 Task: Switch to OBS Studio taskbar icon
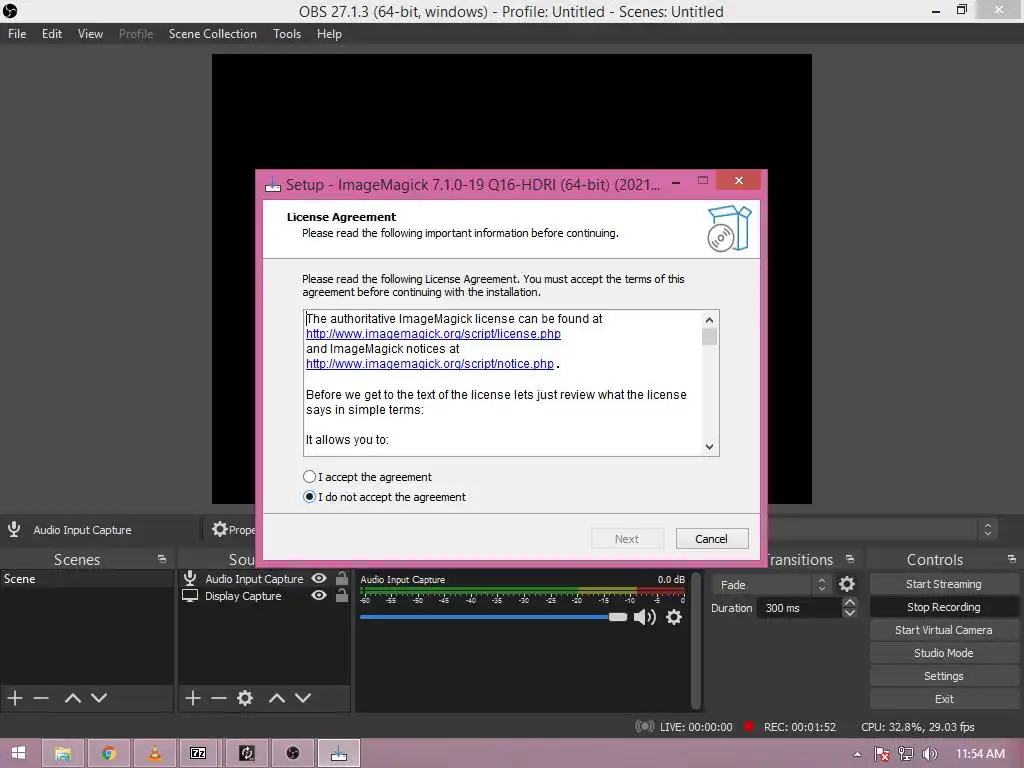pyautogui.click(x=293, y=753)
